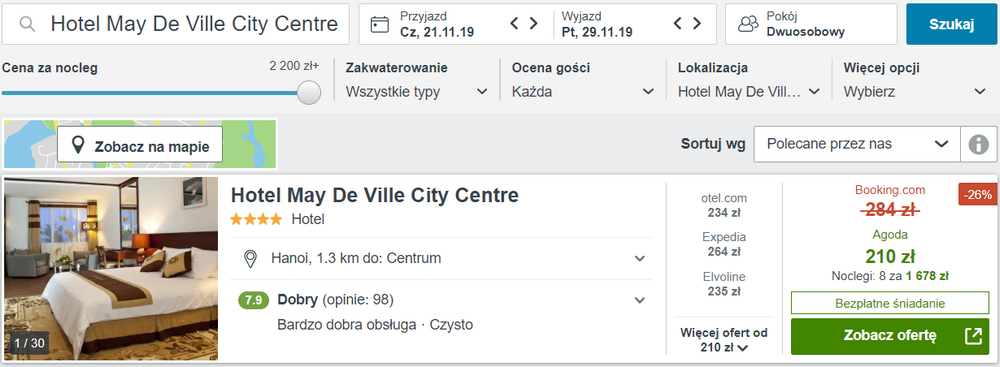The width and height of the screenshot is (1000, 367).
Task: Click the room guests icon
Action: click(747, 24)
